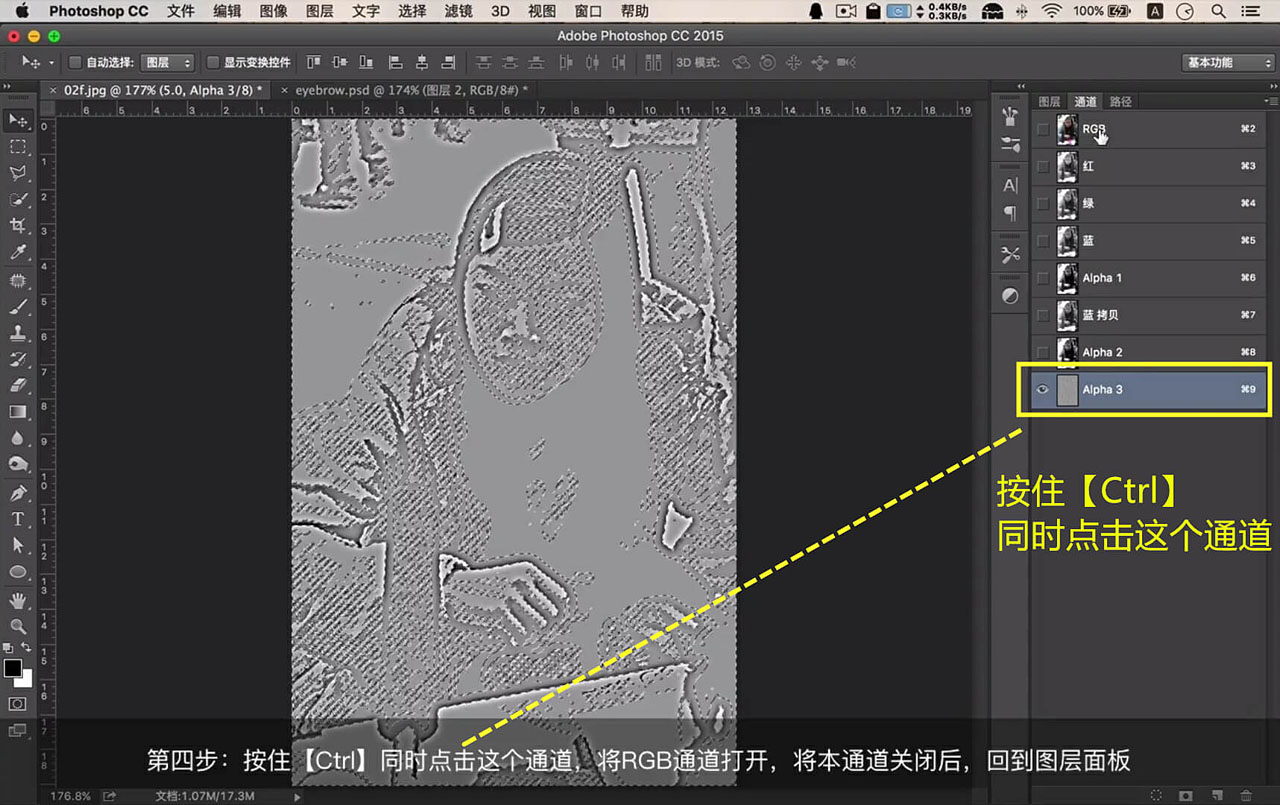Select the Healing Brush tool
The width and height of the screenshot is (1280, 805).
click(17, 281)
